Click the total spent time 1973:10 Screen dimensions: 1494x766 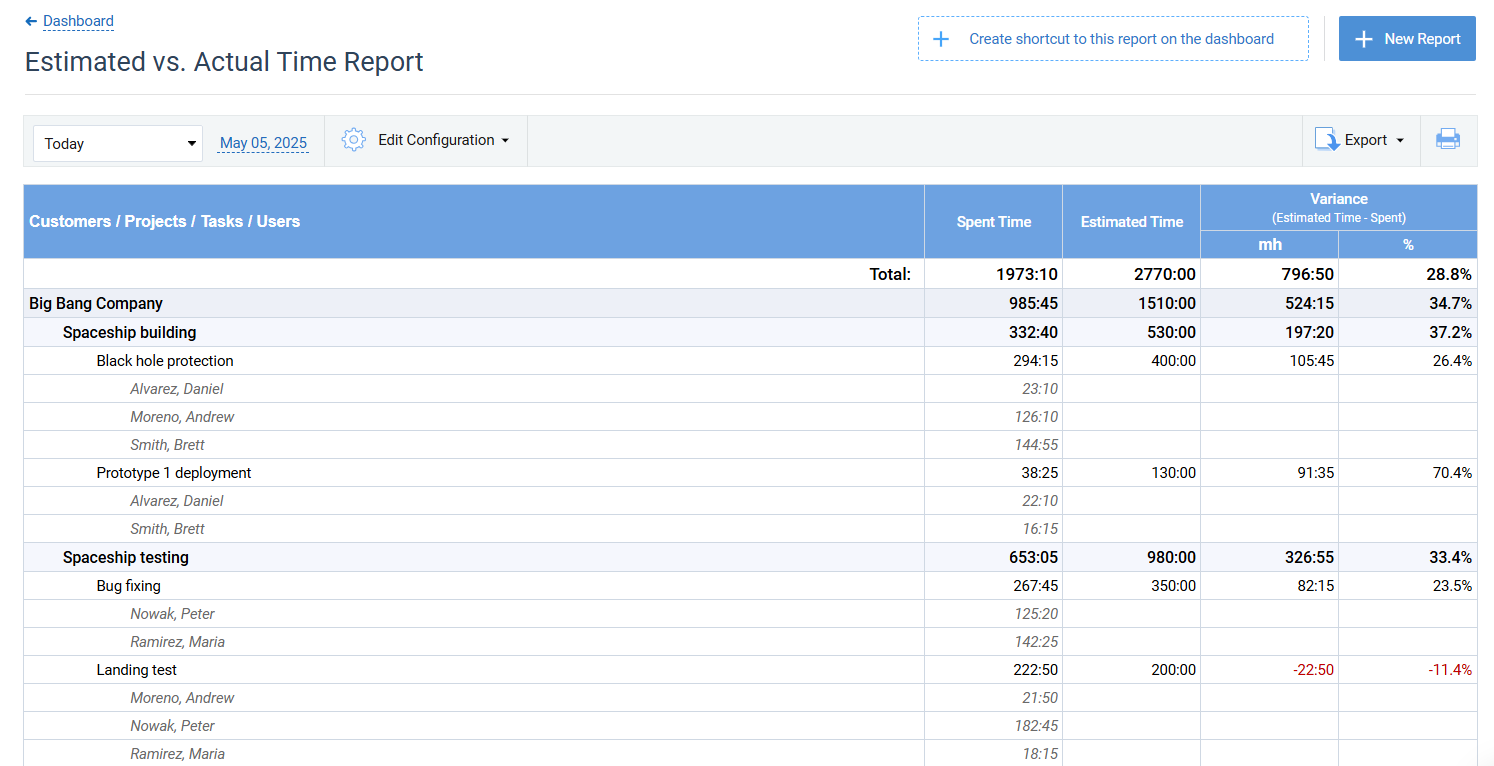pos(1027,274)
